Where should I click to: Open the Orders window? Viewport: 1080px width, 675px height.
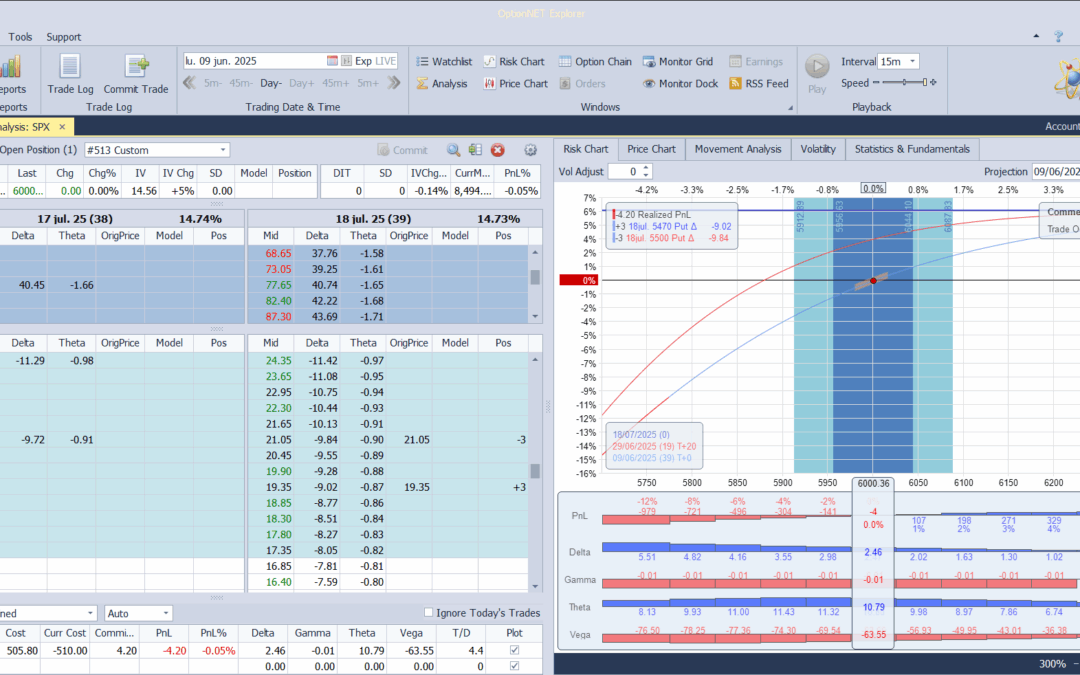point(582,83)
